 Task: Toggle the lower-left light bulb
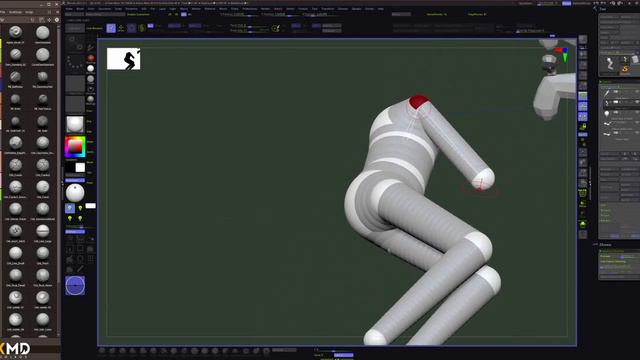coord(70,219)
